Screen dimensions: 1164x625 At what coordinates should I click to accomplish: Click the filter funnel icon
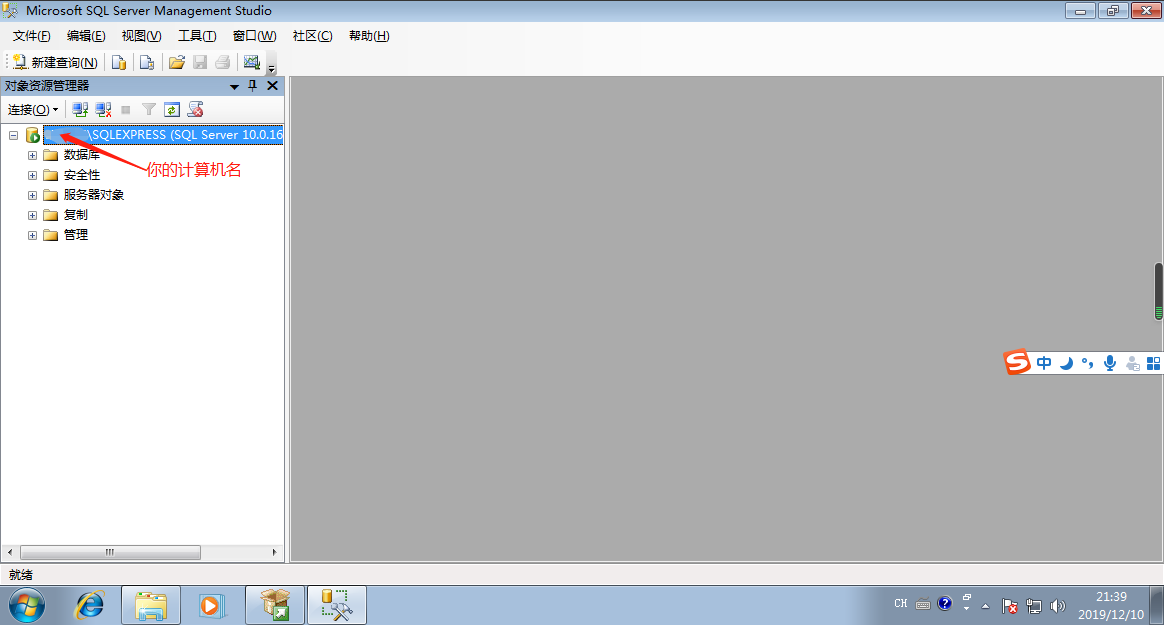148,110
